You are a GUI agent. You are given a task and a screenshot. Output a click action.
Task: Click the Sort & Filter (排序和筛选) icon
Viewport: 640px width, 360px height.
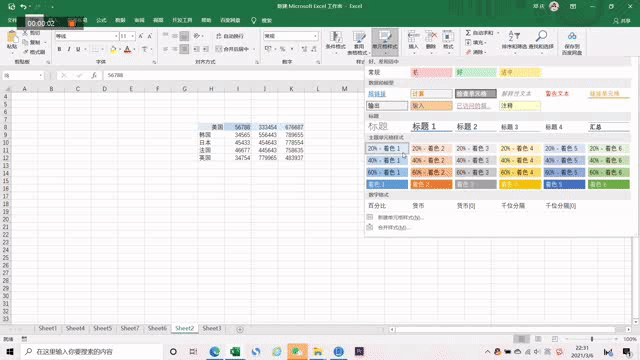[514, 36]
